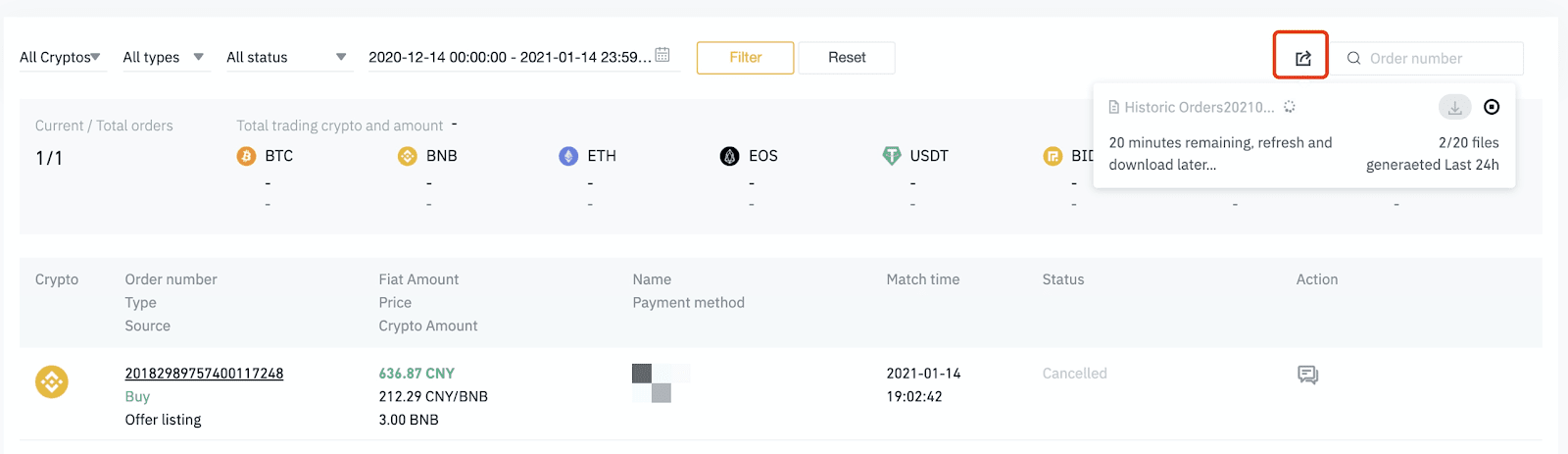
Task: Click the search magnifier icon
Action: 1353,58
